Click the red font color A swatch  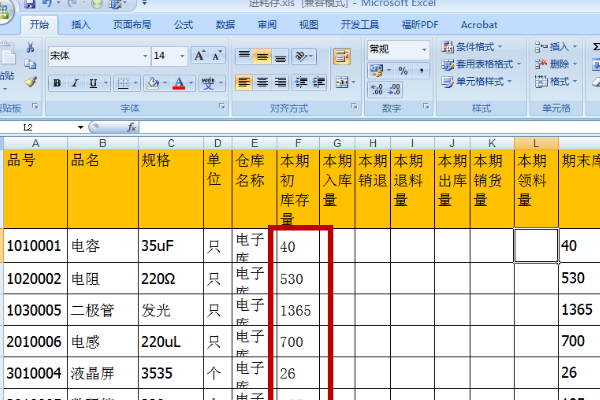coord(179,83)
